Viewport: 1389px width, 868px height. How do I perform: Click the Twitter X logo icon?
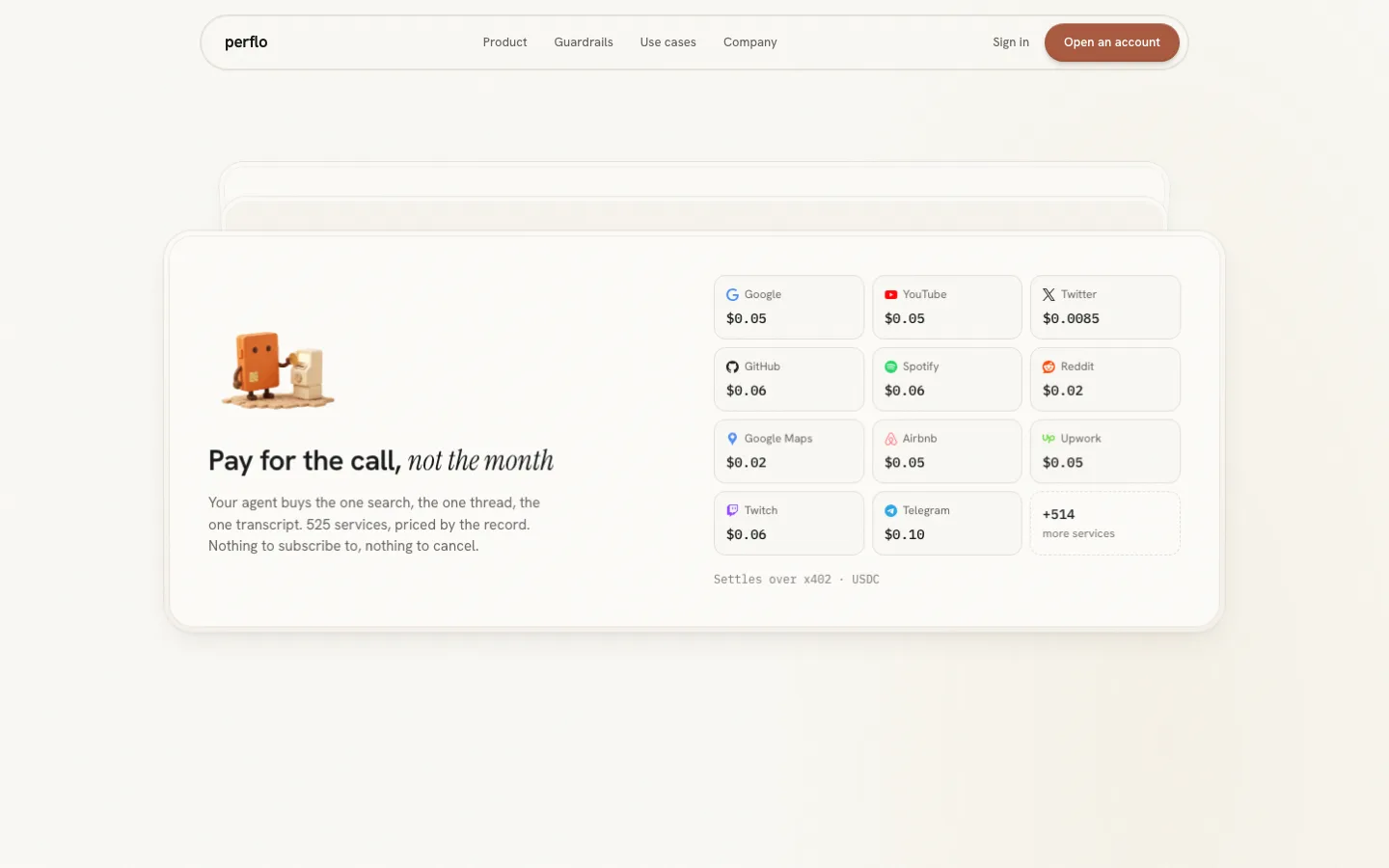(x=1049, y=294)
